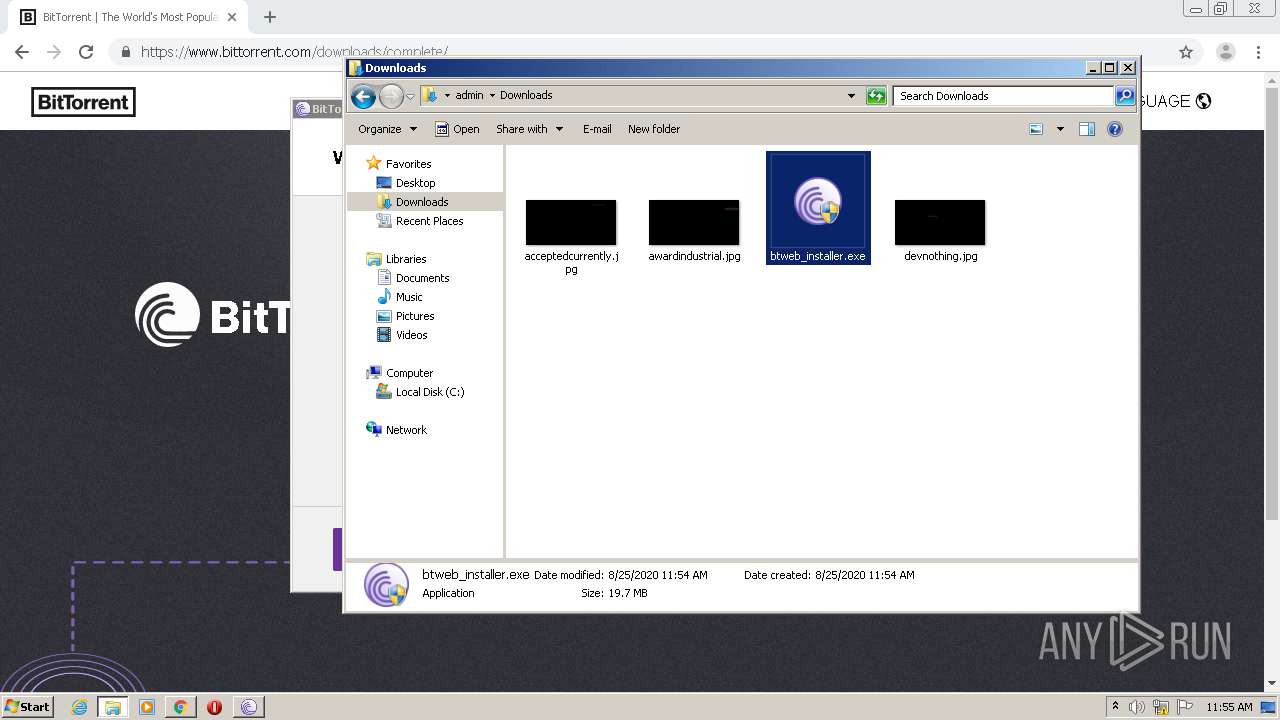Click the Windows Start button

click(x=27, y=706)
